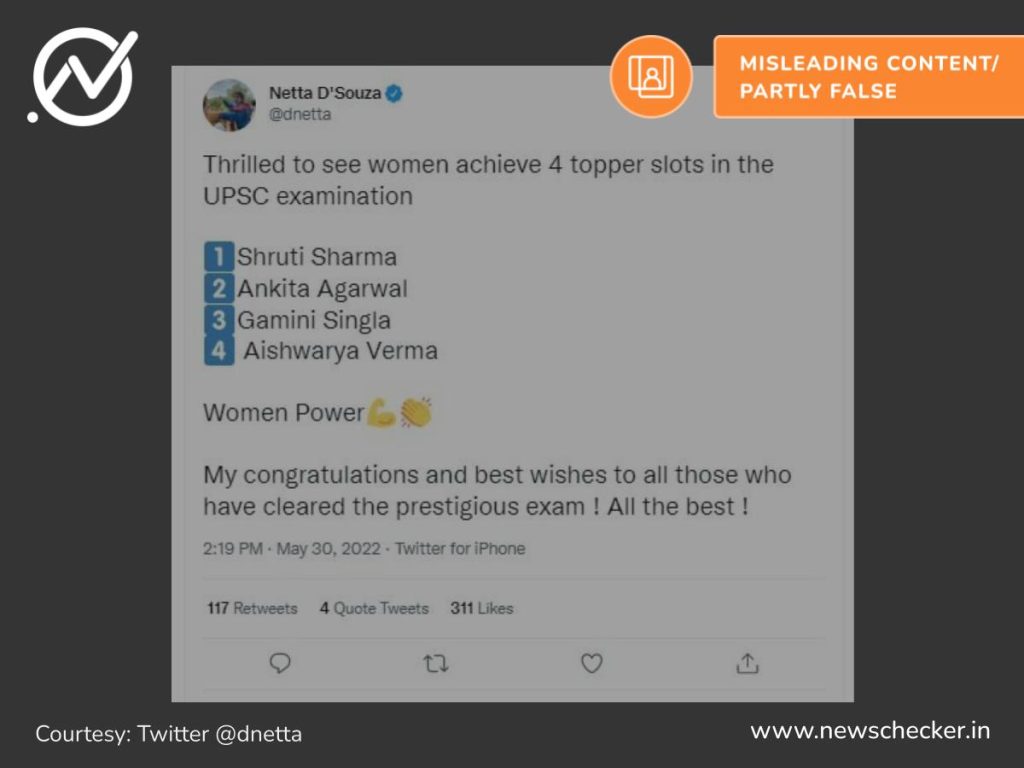View the 117 Retweets list
The image size is (1024, 768).
[252, 608]
